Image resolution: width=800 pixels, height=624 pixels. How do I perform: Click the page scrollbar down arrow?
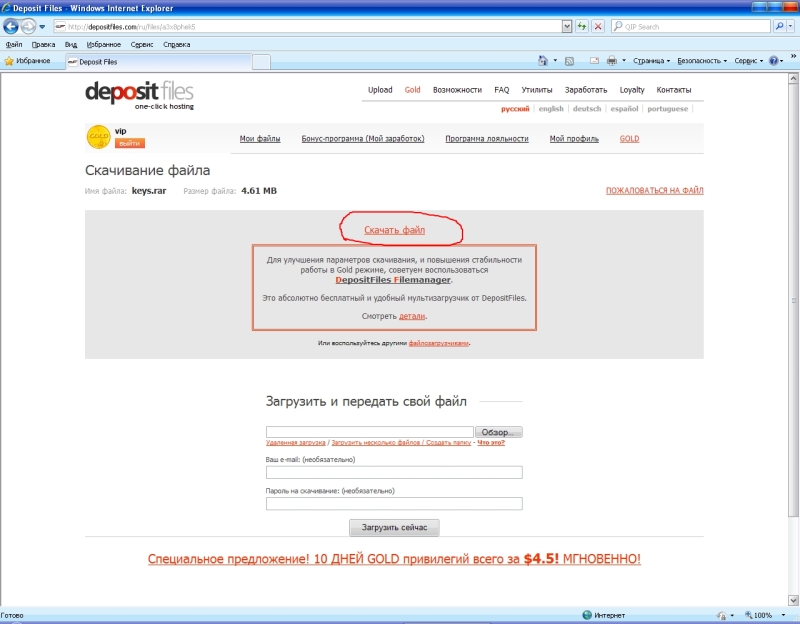[793, 600]
